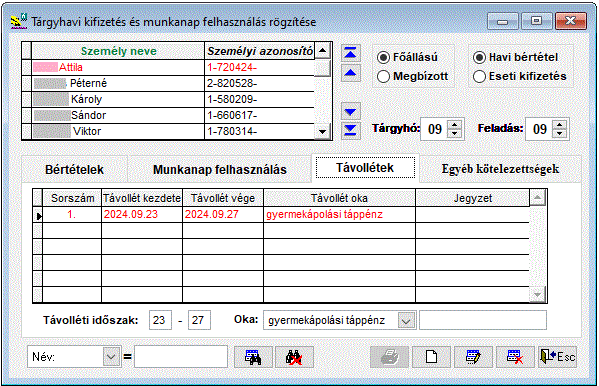Click the Feladás value field
This screenshot has height=386, width=599.
[x=540, y=129]
